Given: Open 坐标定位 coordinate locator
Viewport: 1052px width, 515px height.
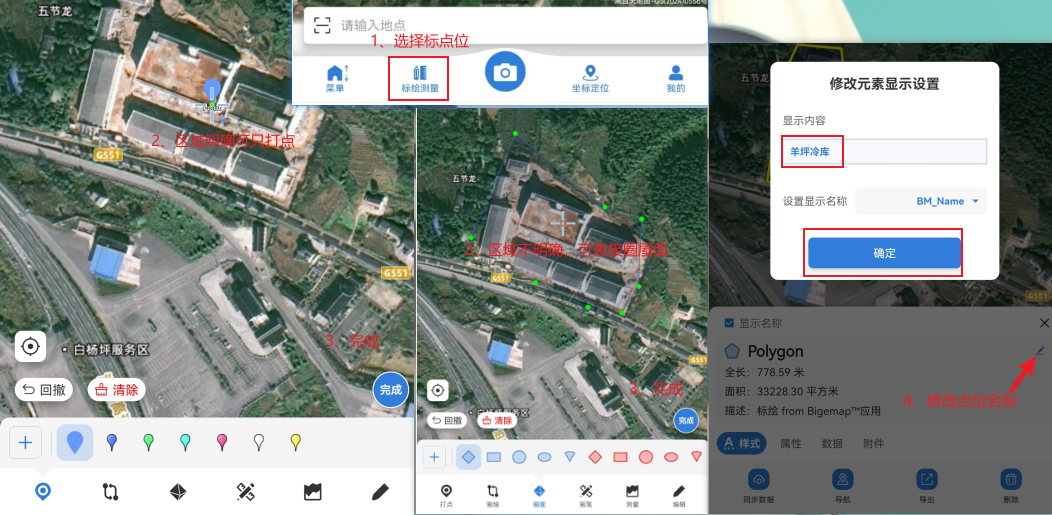Looking at the screenshot, I should 590,79.
